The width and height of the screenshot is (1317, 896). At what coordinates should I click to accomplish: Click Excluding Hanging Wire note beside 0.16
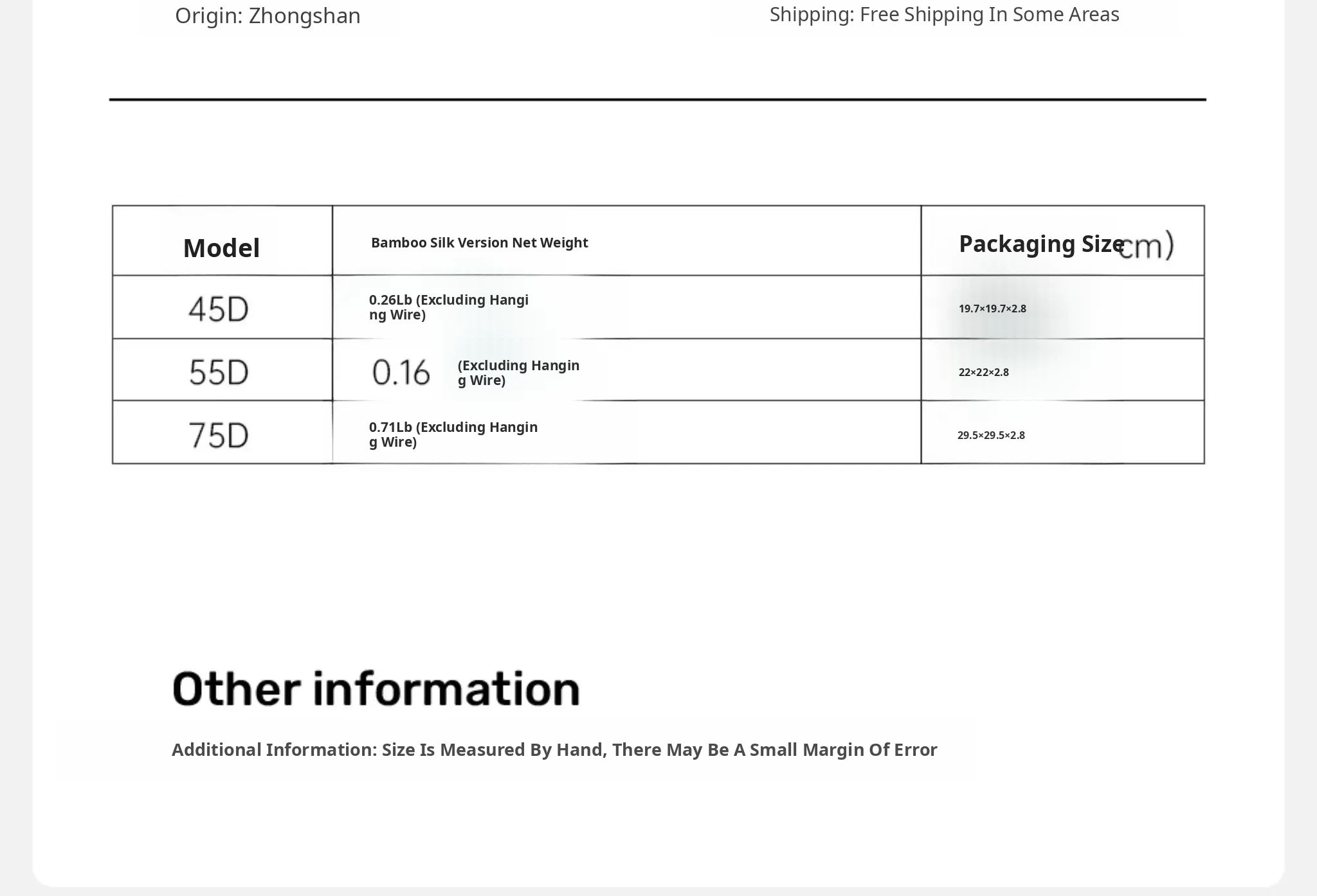point(518,373)
